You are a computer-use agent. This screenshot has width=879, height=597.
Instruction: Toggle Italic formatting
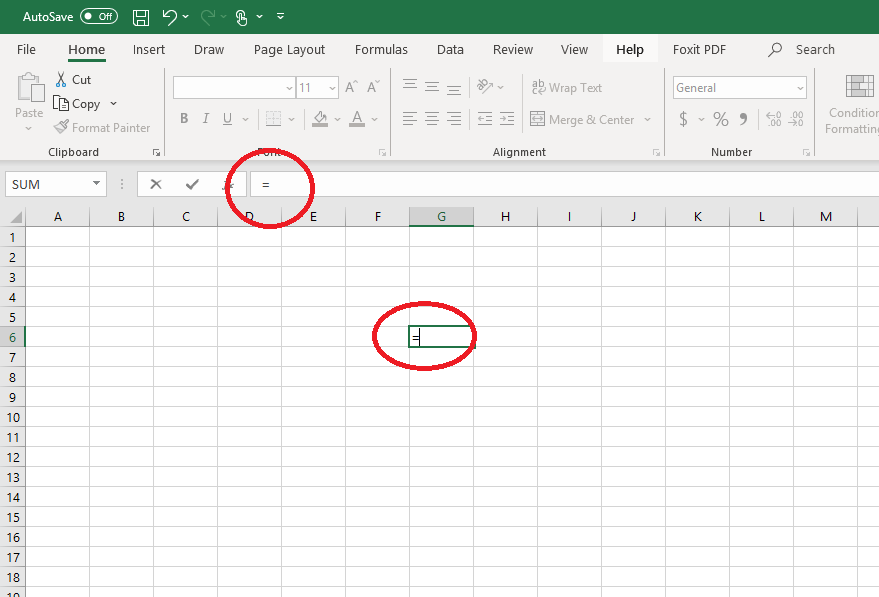(x=206, y=119)
